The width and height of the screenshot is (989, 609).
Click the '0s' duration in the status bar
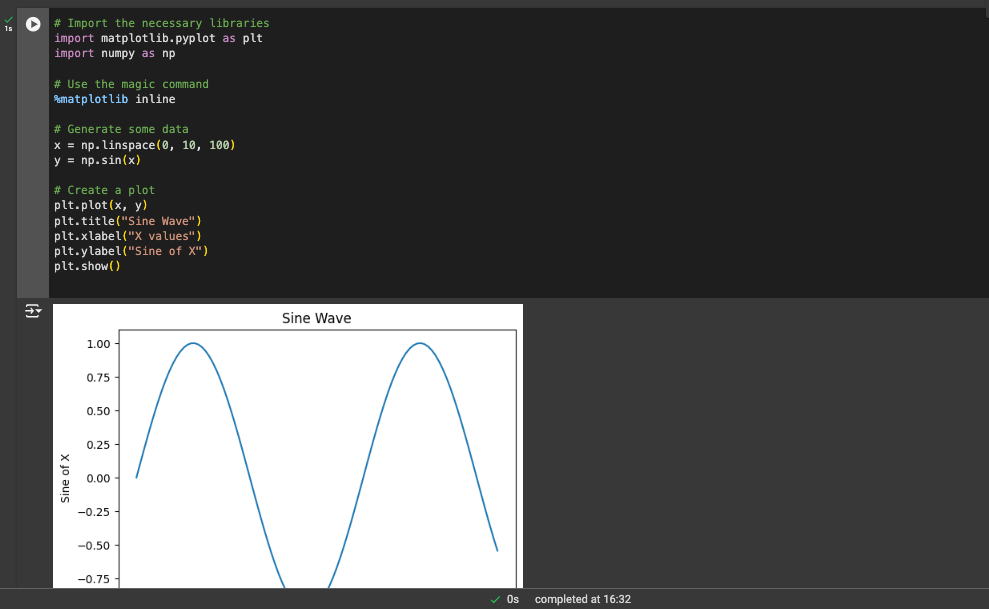click(513, 599)
